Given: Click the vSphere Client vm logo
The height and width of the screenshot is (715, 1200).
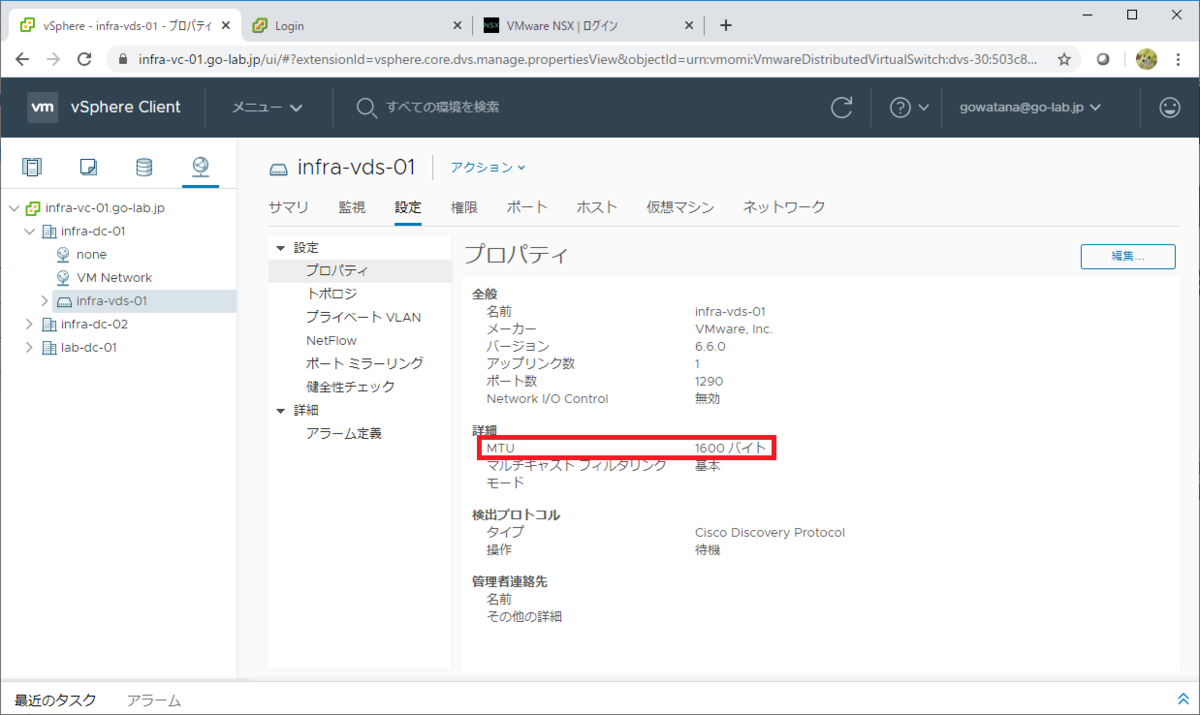Looking at the screenshot, I should 42,107.
